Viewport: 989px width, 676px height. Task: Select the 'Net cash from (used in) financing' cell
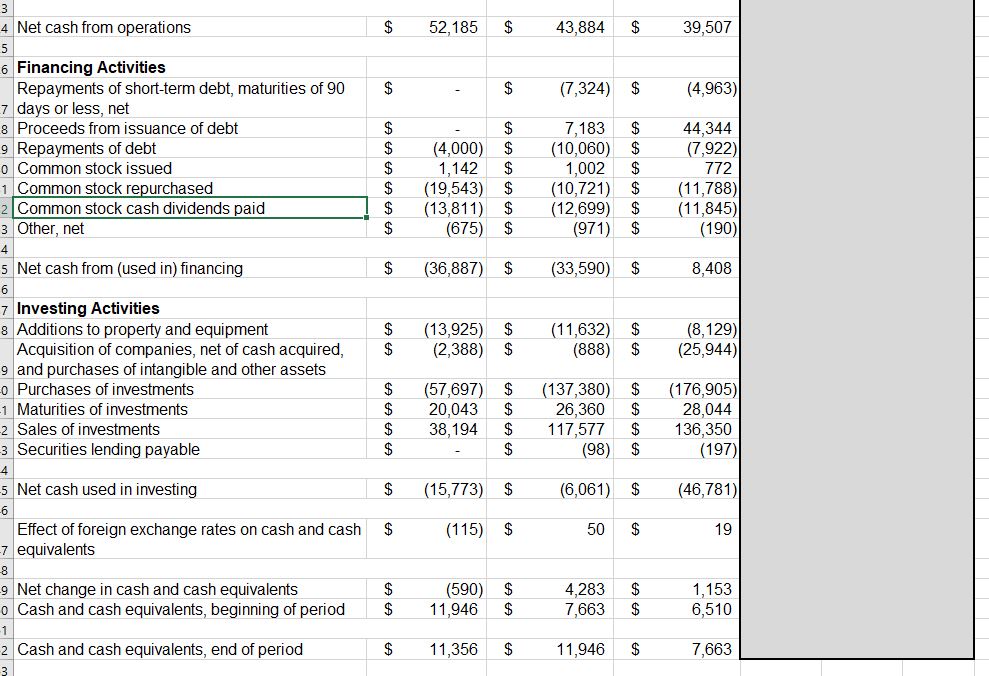[x=189, y=268]
